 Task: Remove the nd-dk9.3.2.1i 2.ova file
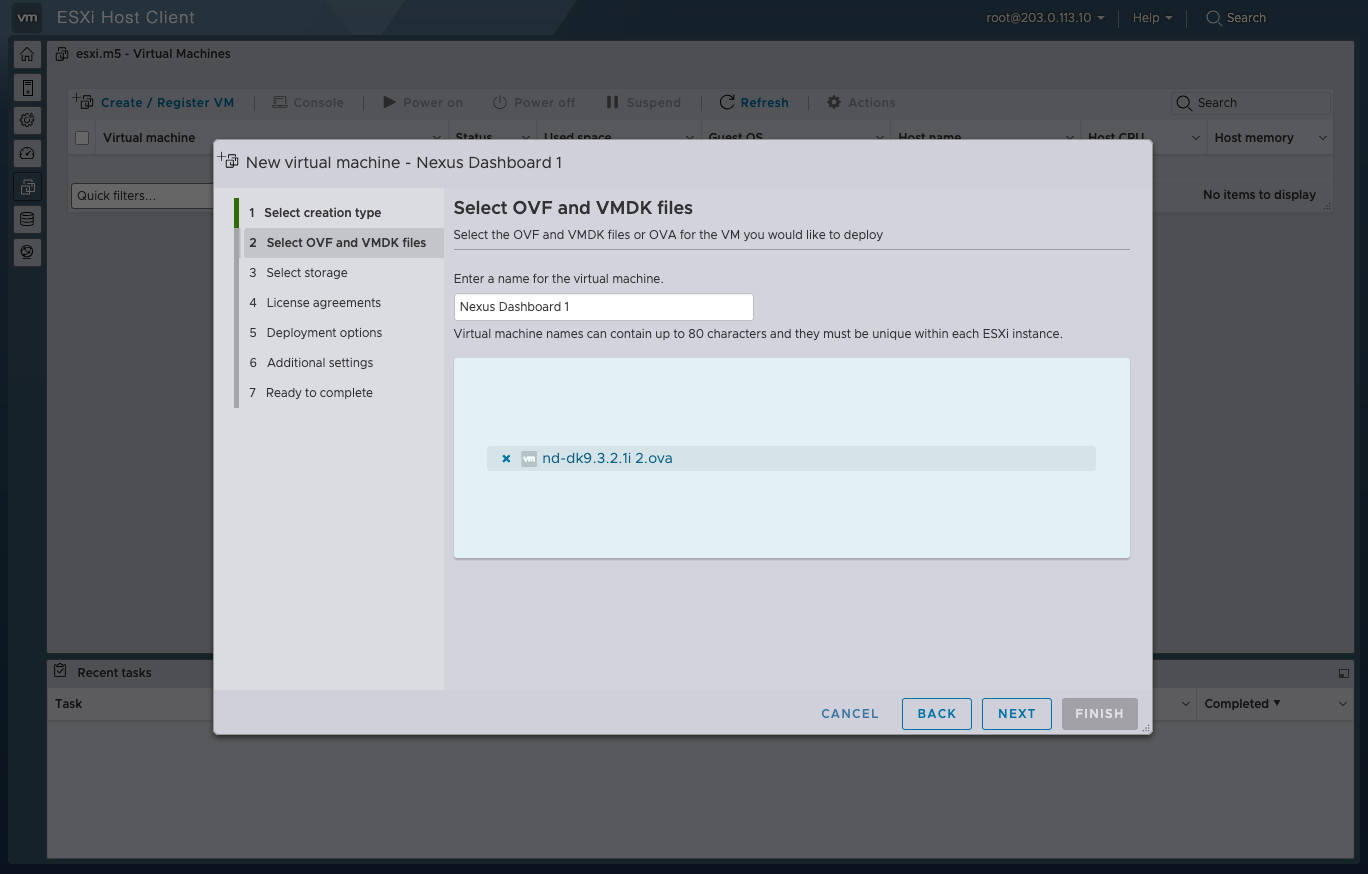point(506,459)
